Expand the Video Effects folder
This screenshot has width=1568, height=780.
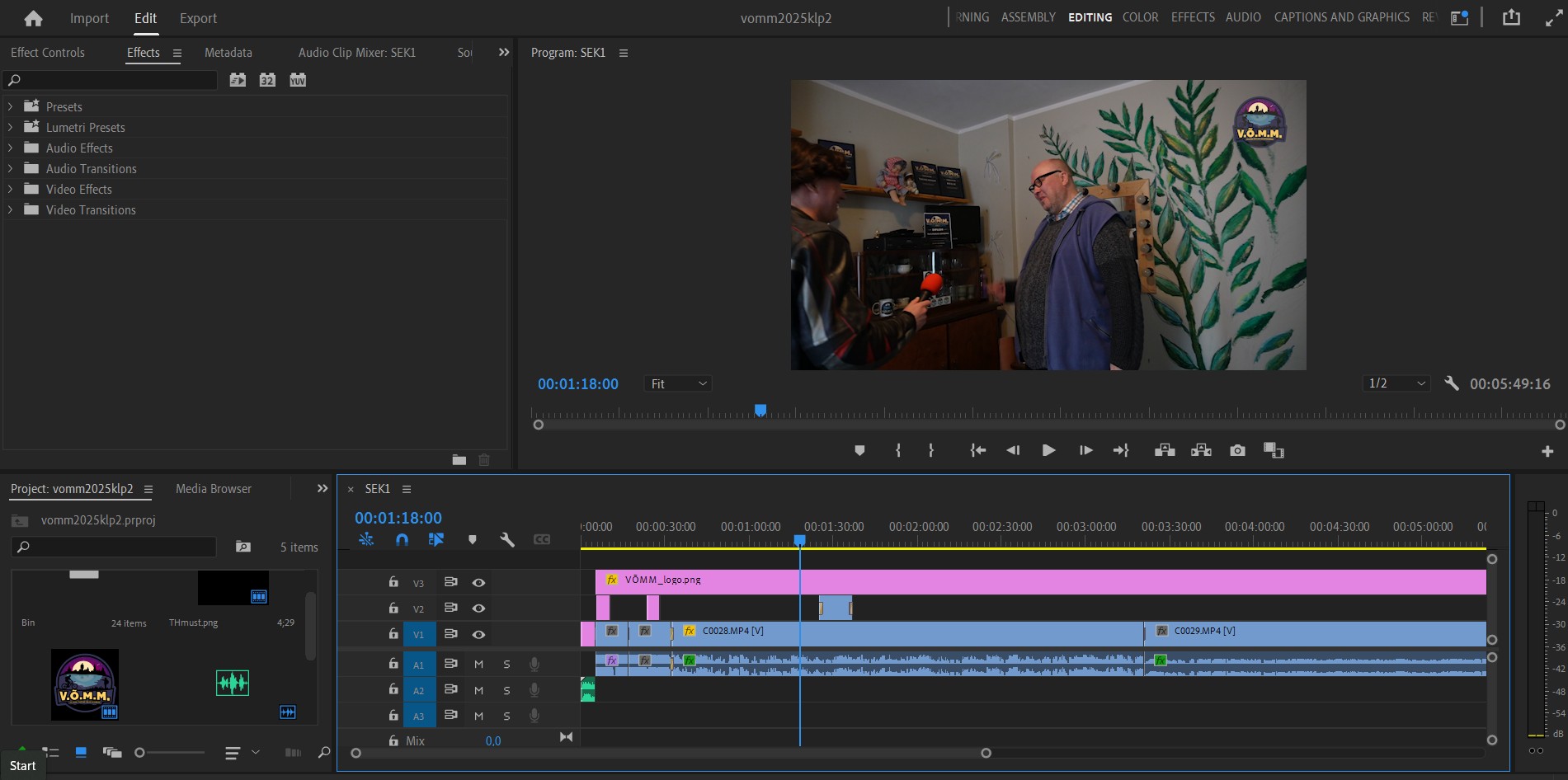[10, 189]
